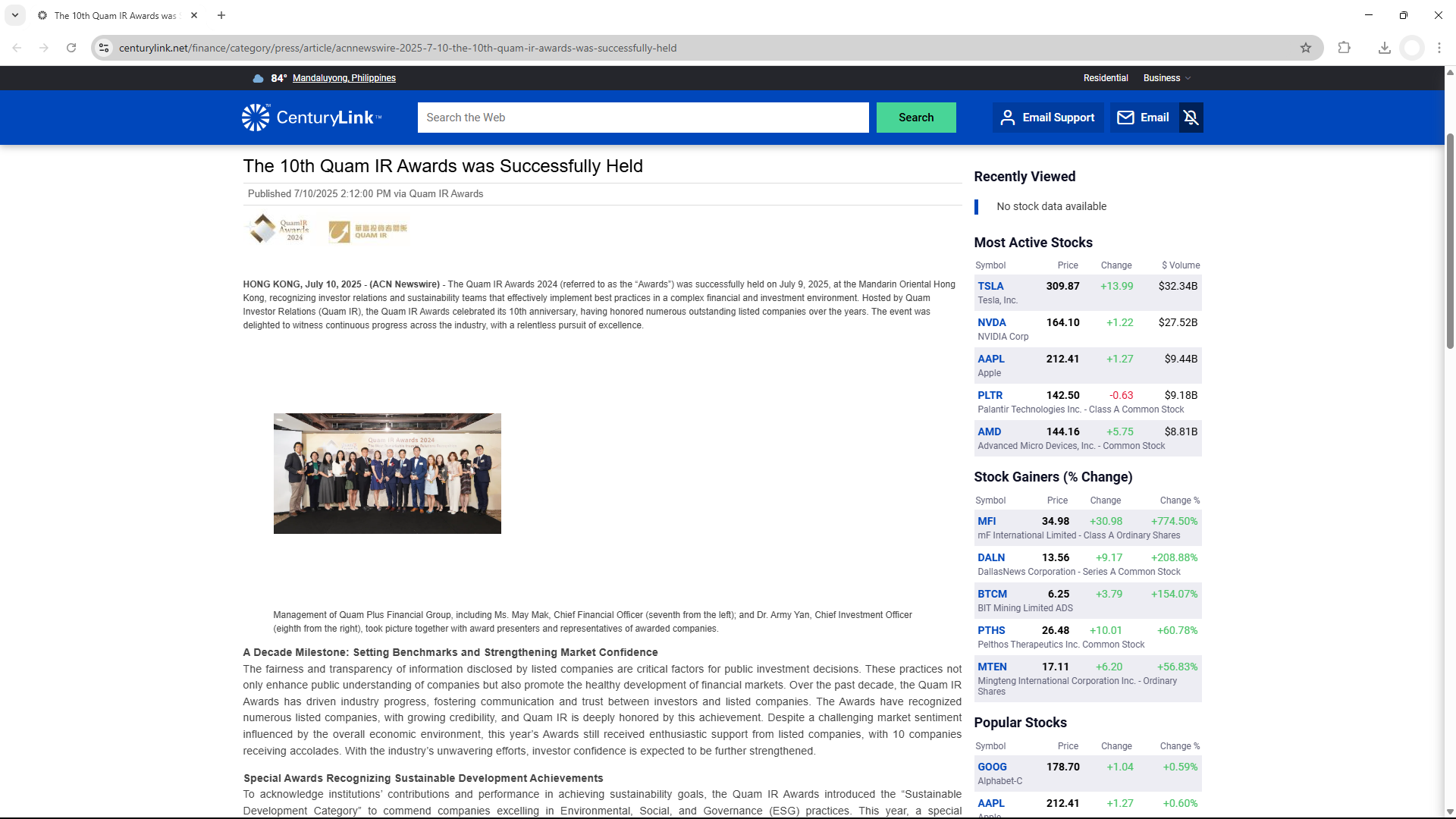
Task: Open the MTEN stock link
Action: [x=992, y=667]
